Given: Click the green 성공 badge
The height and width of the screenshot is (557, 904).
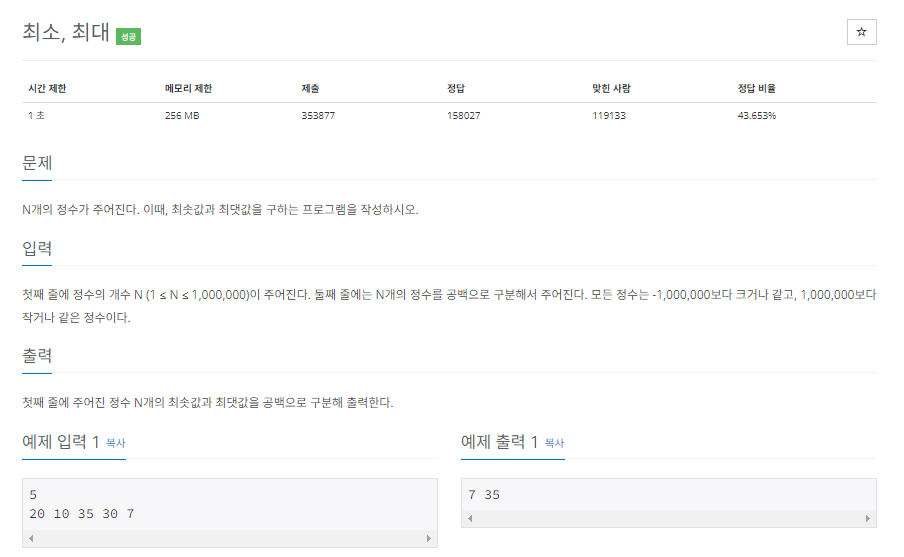Looking at the screenshot, I should click(129, 36).
